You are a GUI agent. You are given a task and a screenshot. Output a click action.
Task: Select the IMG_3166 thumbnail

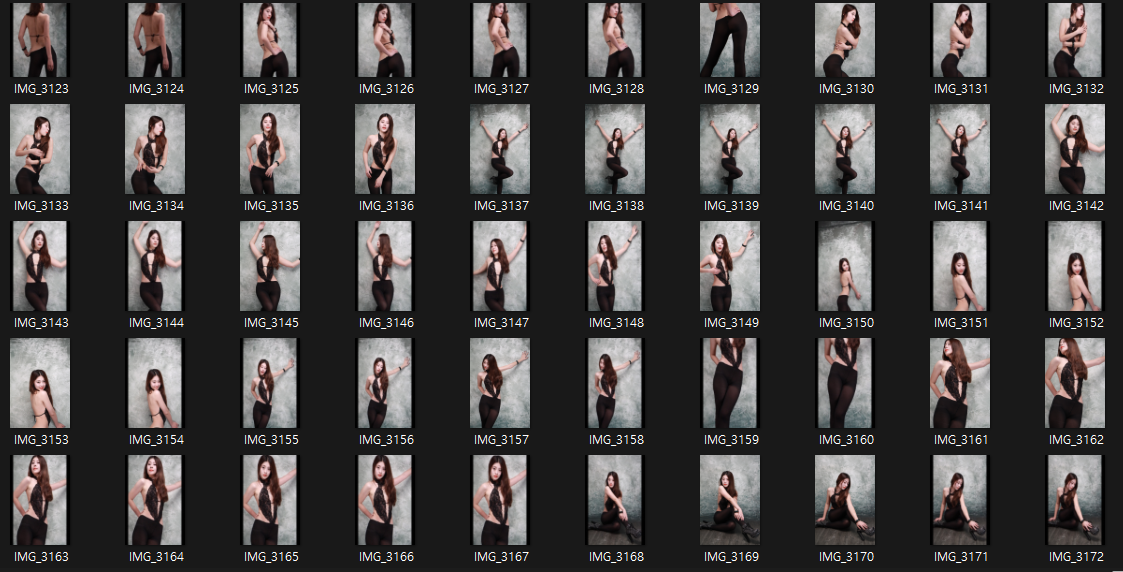385,500
